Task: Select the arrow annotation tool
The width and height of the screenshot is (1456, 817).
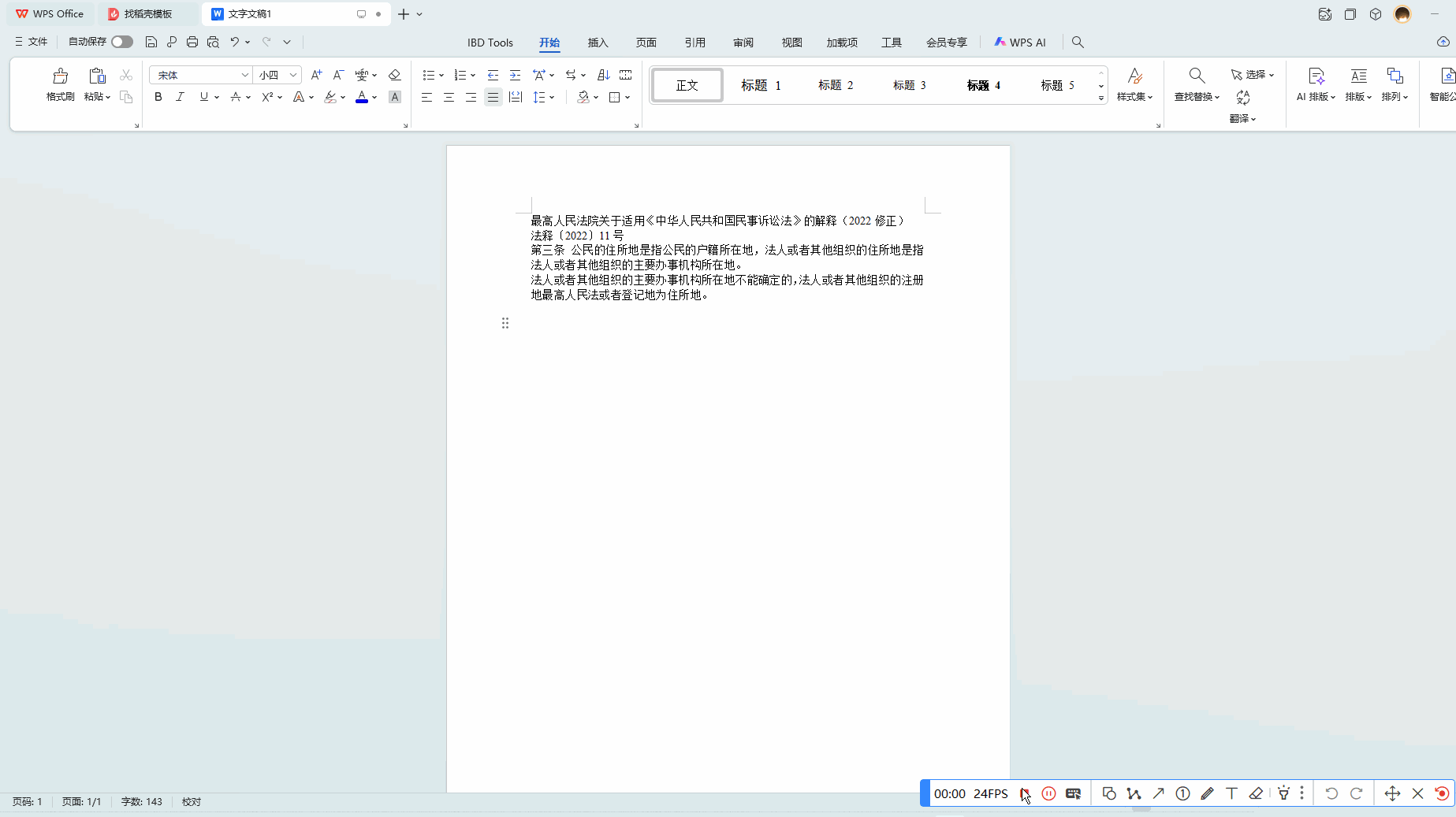Action: (1158, 793)
